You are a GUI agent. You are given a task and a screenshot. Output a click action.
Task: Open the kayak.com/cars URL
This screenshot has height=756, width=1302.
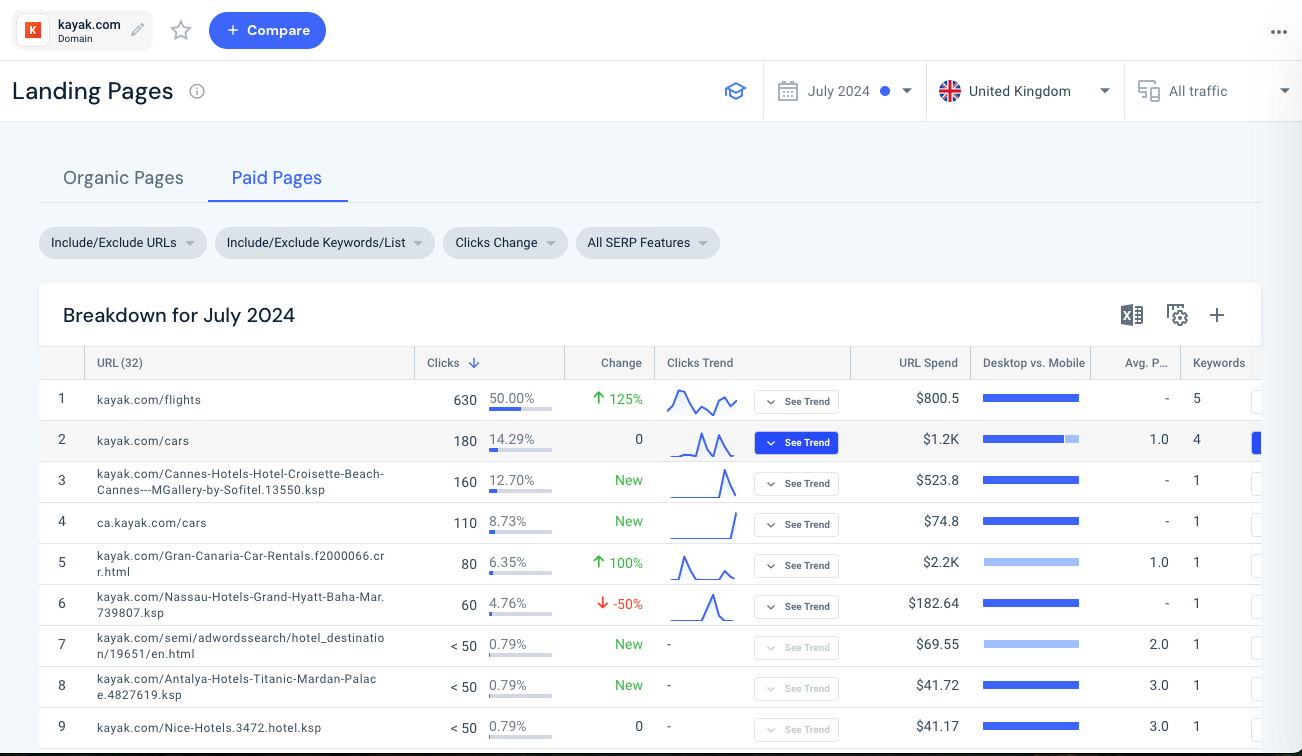tap(143, 441)
